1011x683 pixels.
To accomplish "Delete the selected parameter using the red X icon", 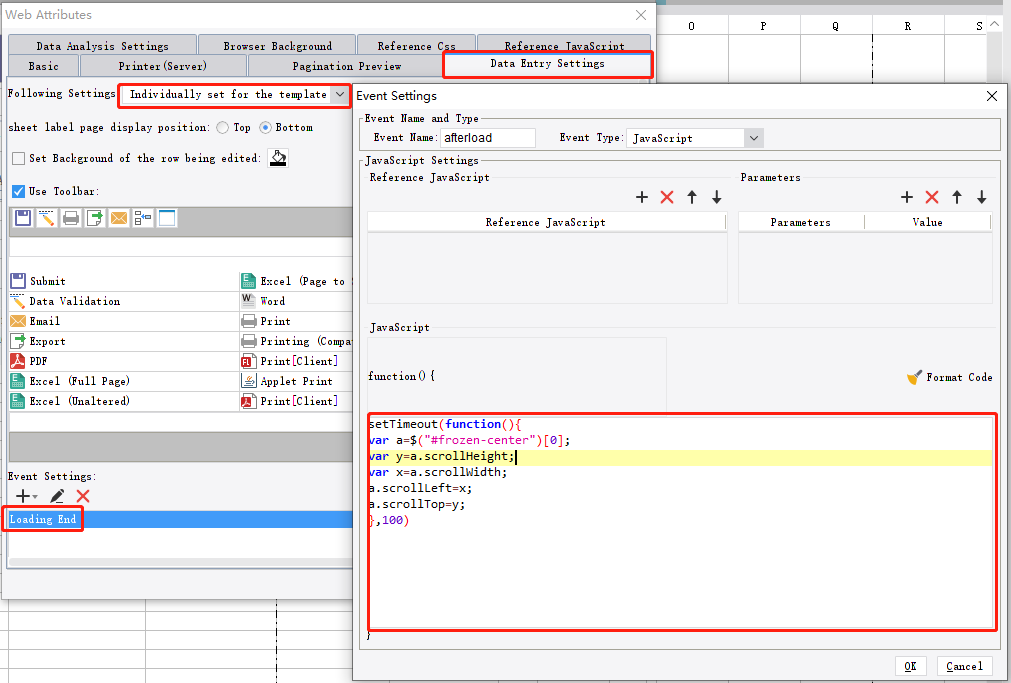I will [931, 197].
